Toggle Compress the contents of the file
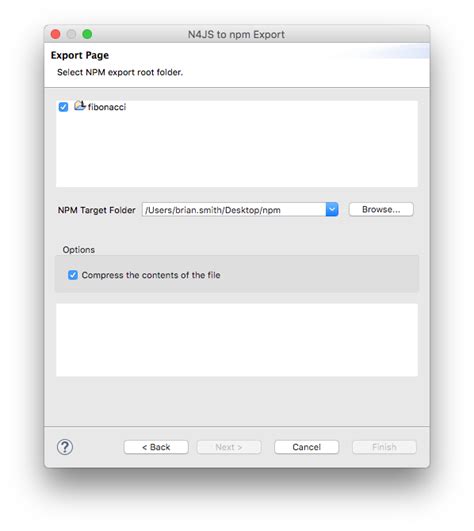Screen dimensions: 474x531 point(73,275)
